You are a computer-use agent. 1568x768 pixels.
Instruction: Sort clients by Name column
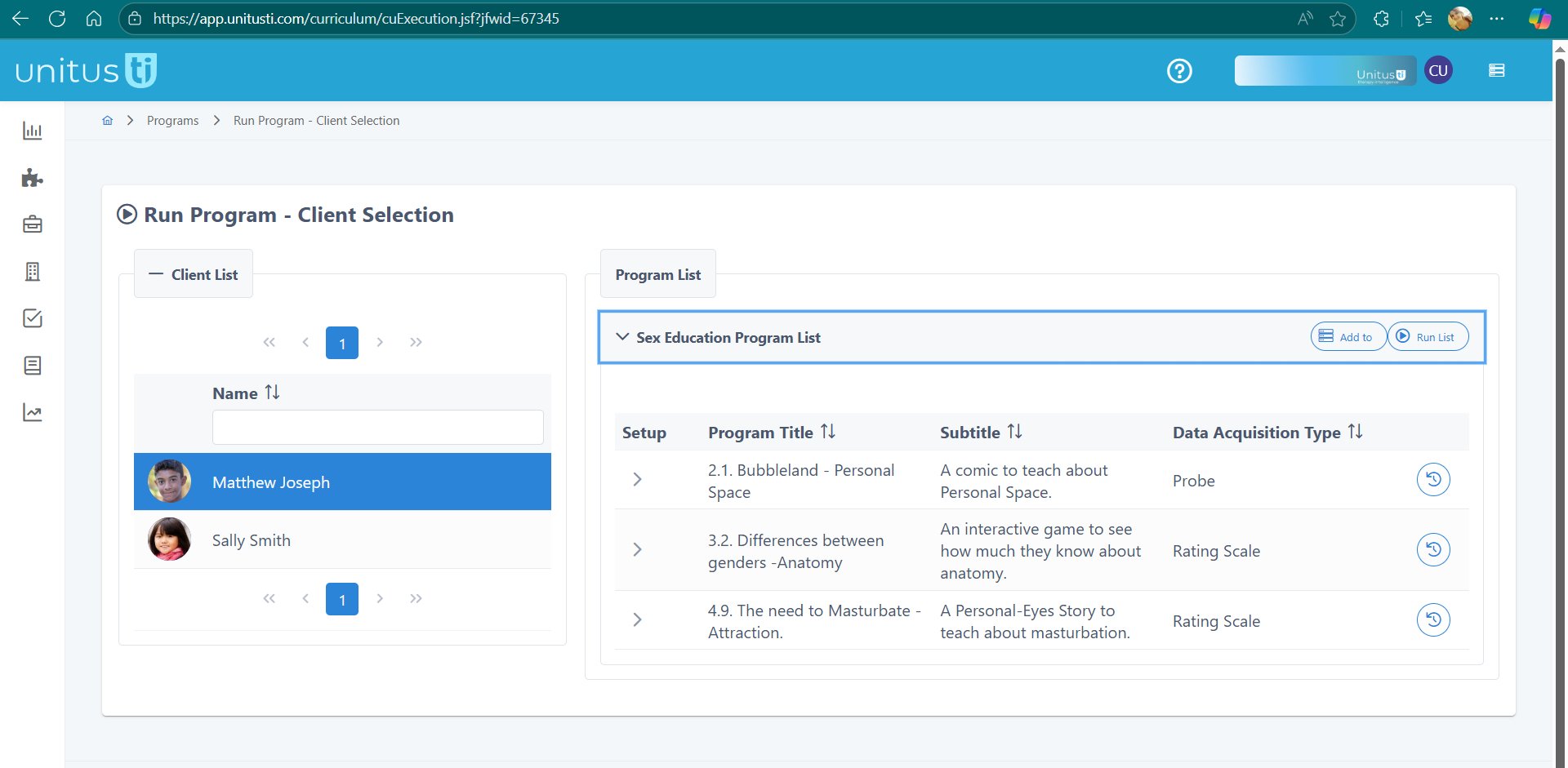click(273, 393)
